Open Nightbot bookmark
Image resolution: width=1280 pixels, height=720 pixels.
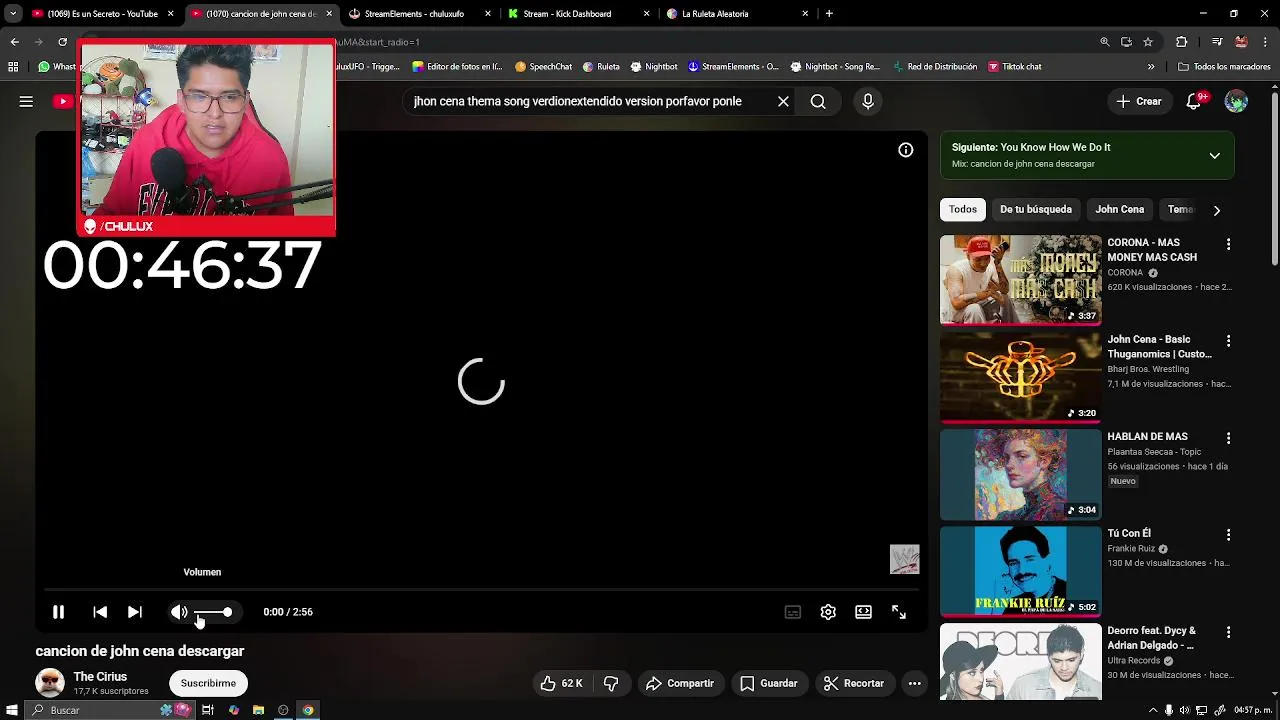653,67
